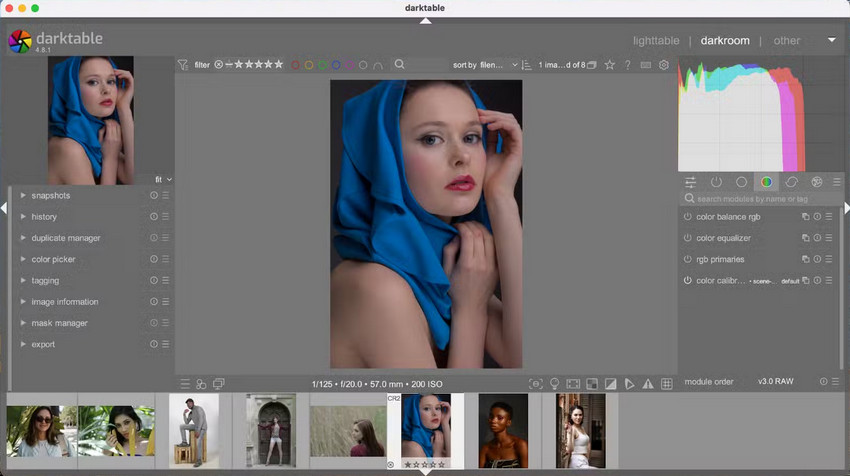Collapse the left panel with side arrow
Viewport: 850px width, 476px height.
point(4,208)
